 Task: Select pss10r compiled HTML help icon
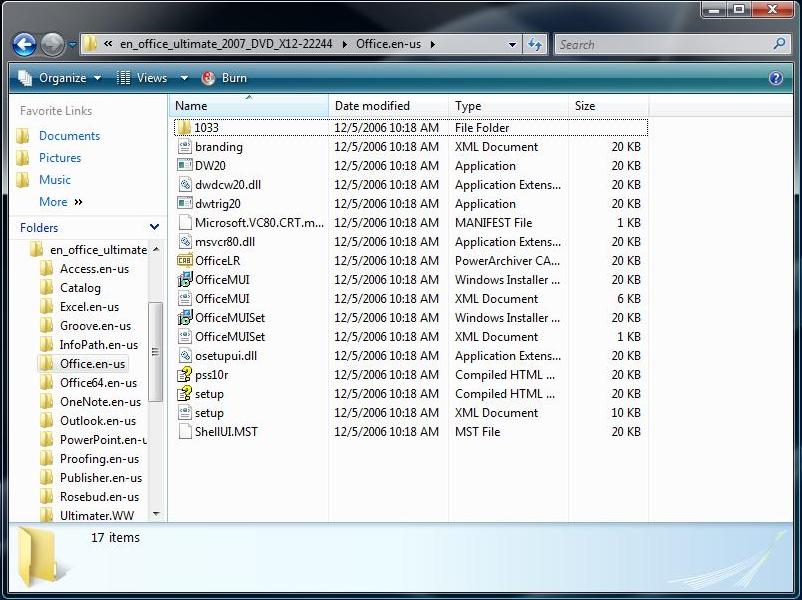pyautogui.click(x=184, y=374)
